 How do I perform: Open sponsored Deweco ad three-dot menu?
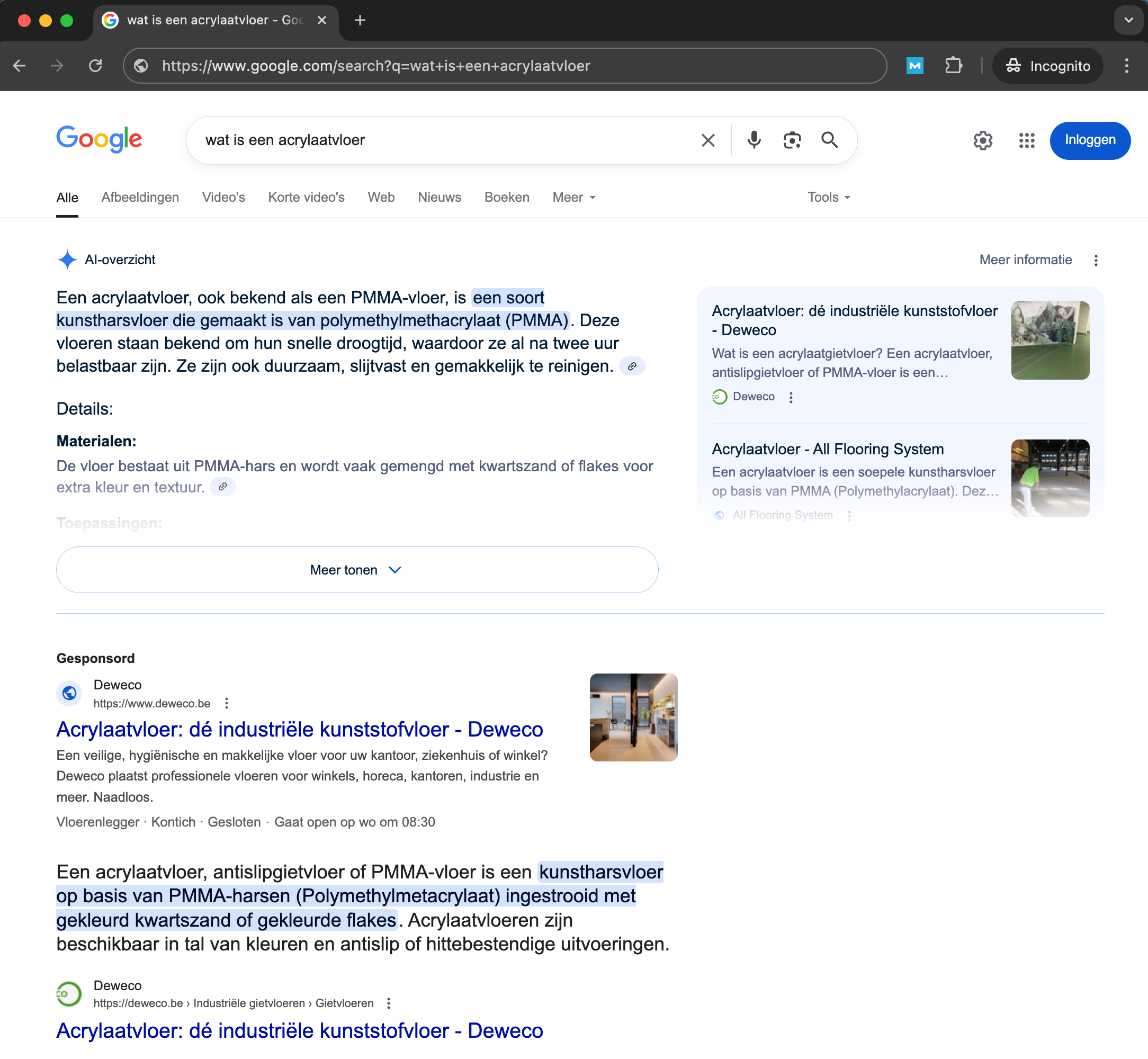click(x=227, y=703)
